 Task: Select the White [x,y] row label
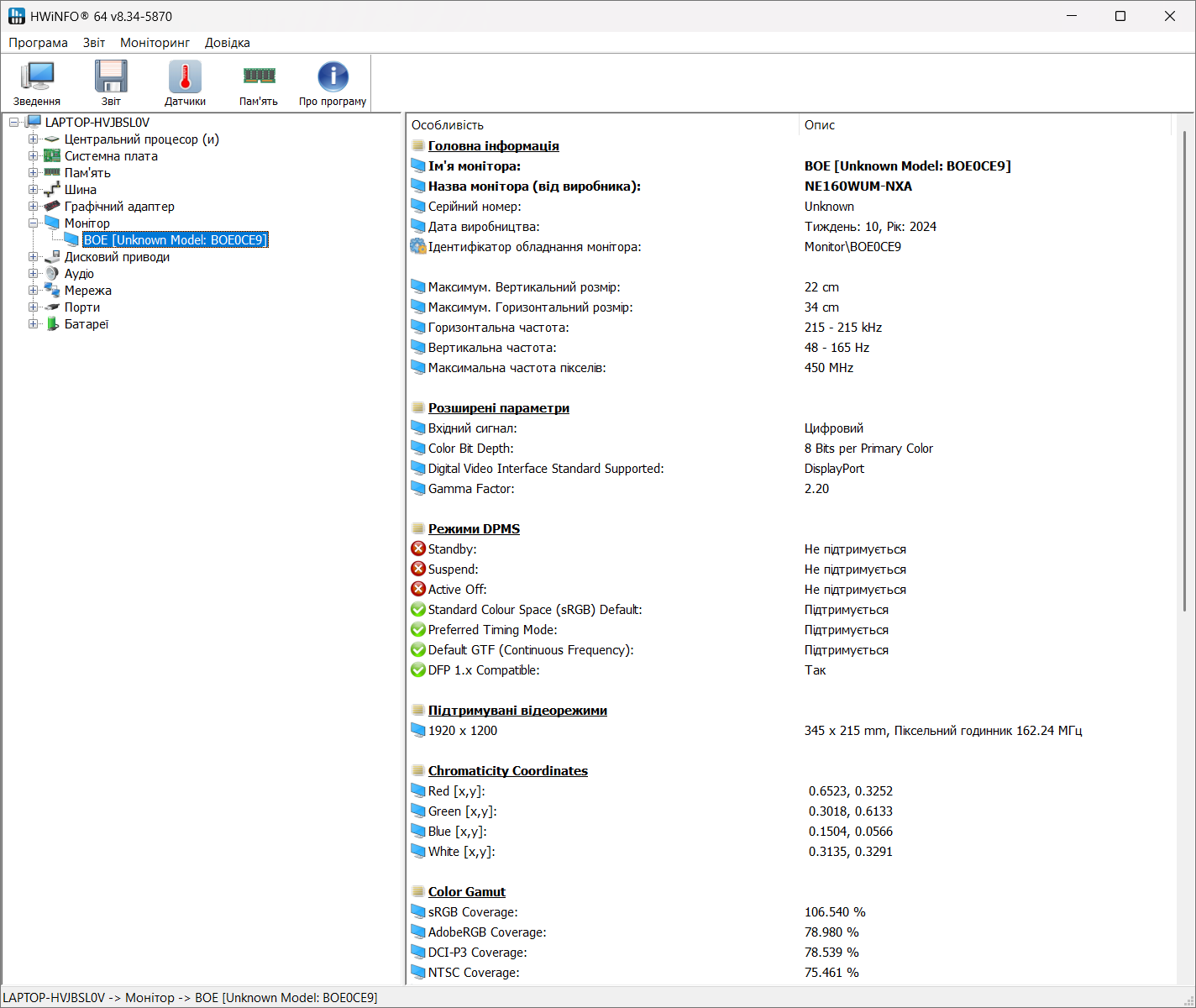[462, 852]
